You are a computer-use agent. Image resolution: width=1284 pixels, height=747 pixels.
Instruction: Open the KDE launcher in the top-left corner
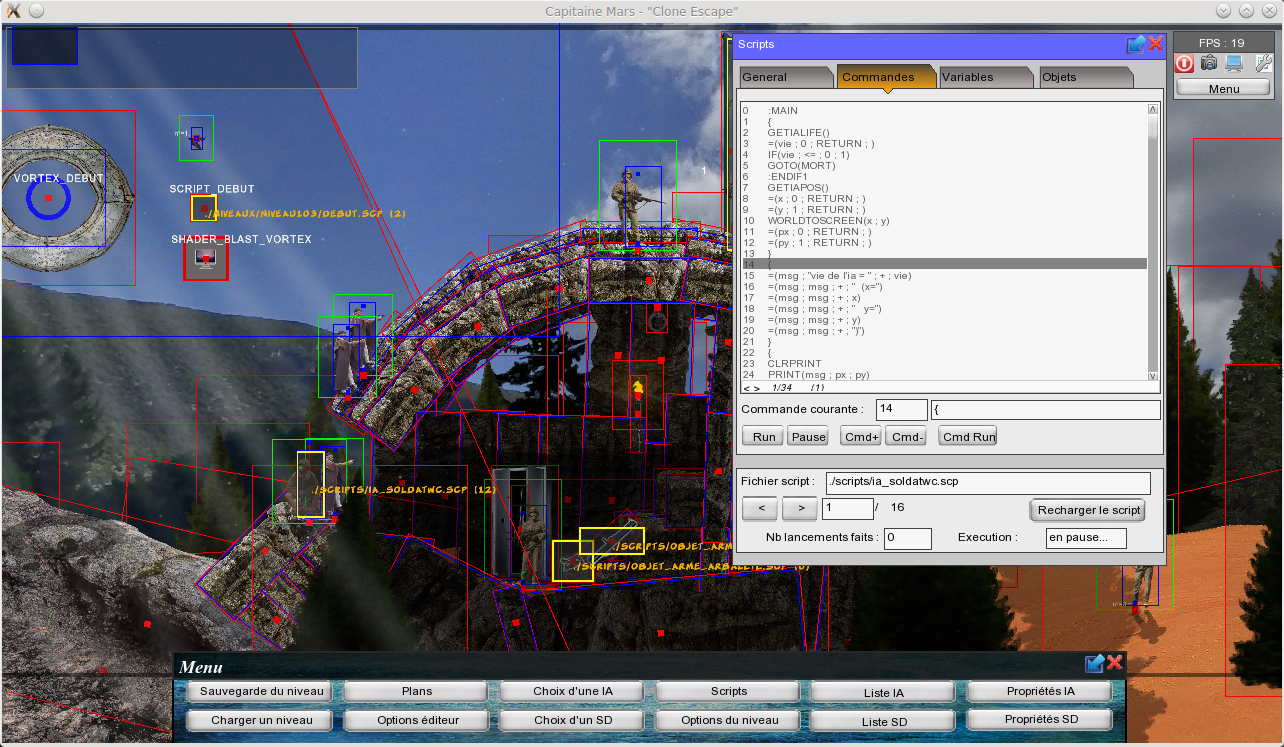[12, 11]
